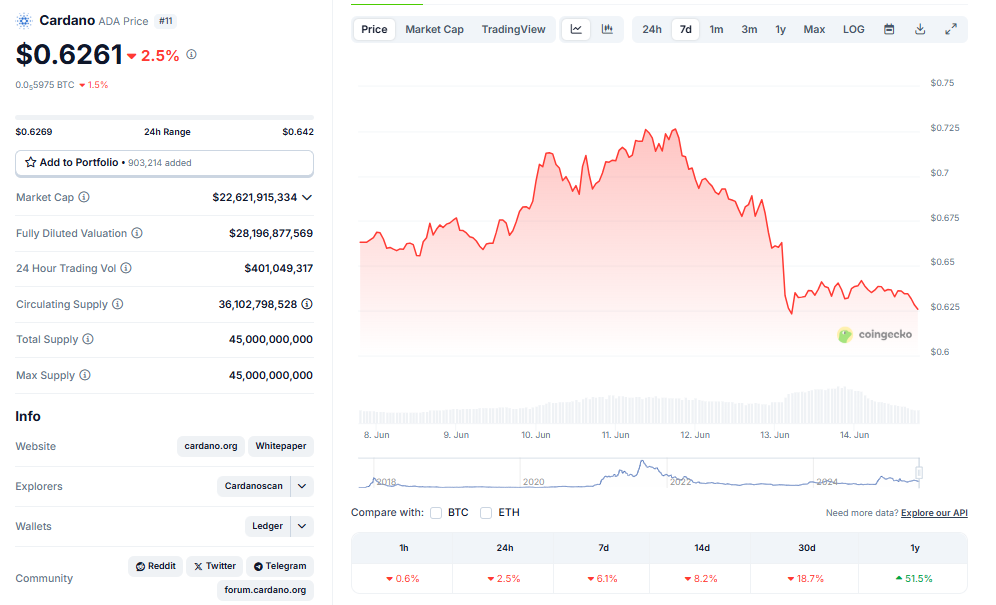Open Ledger wallet button

pyautogui.click(x=267, y=526)
